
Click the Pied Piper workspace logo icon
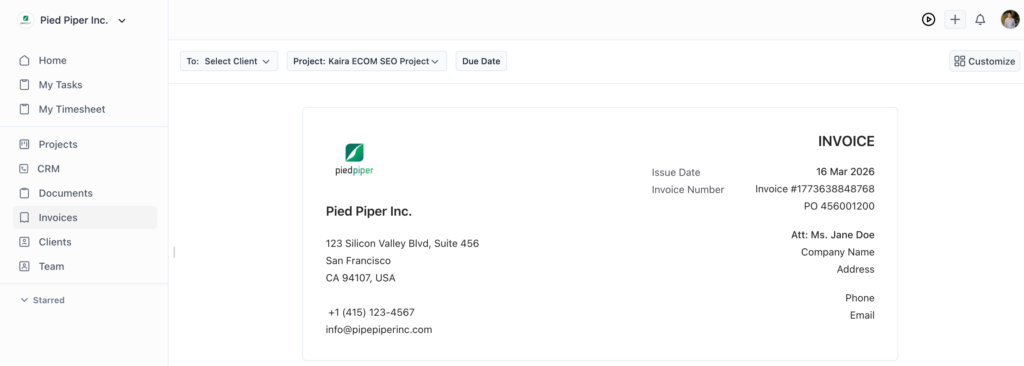(25, 20)
